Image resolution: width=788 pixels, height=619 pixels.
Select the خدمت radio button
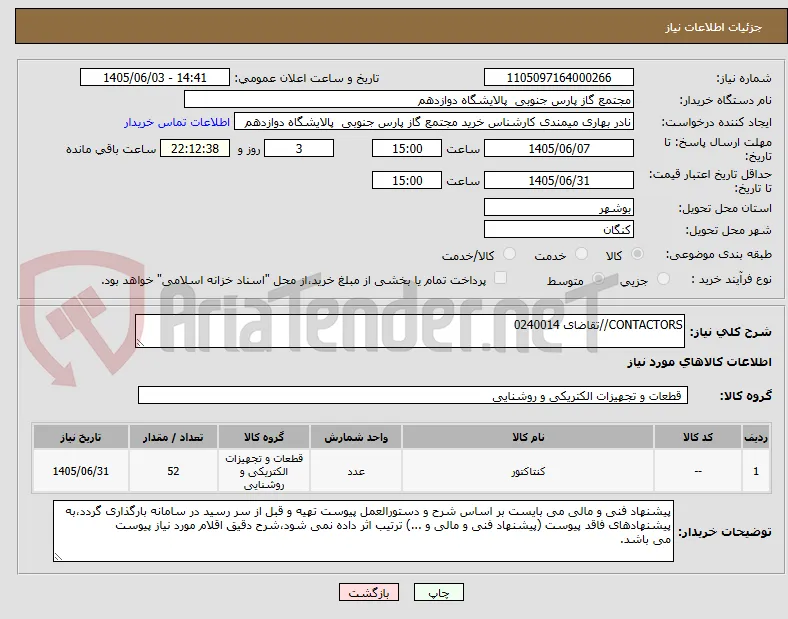(x=581, y=254)
